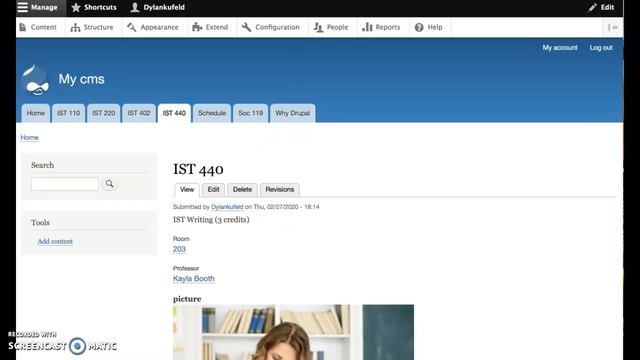The height and width of the screenshot is (360, 640).
Task: Click the Home breadcrumb link
Action: pyautogui.click(x=29, y=138)
